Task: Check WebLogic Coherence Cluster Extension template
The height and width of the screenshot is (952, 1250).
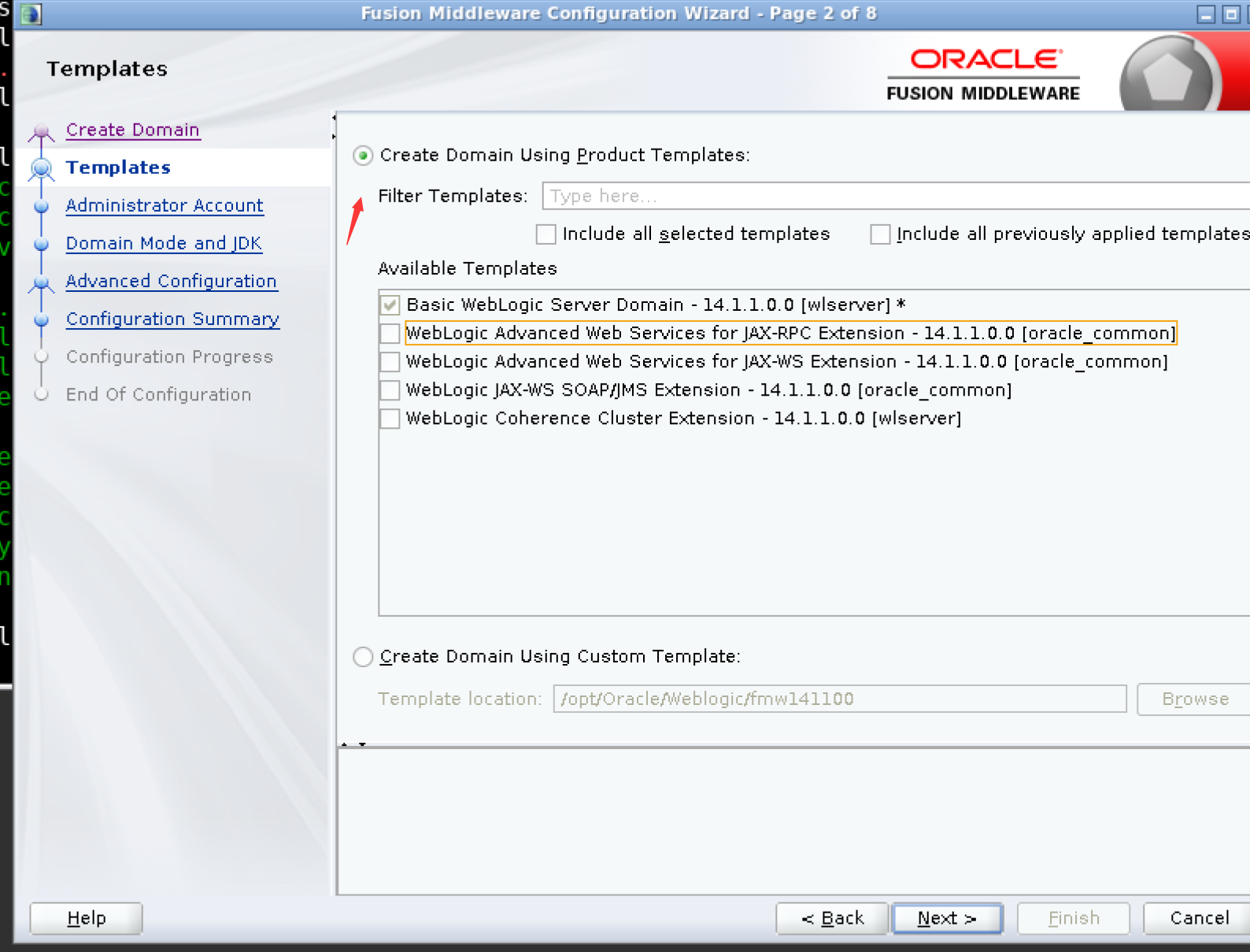Action: coord(390,419)
